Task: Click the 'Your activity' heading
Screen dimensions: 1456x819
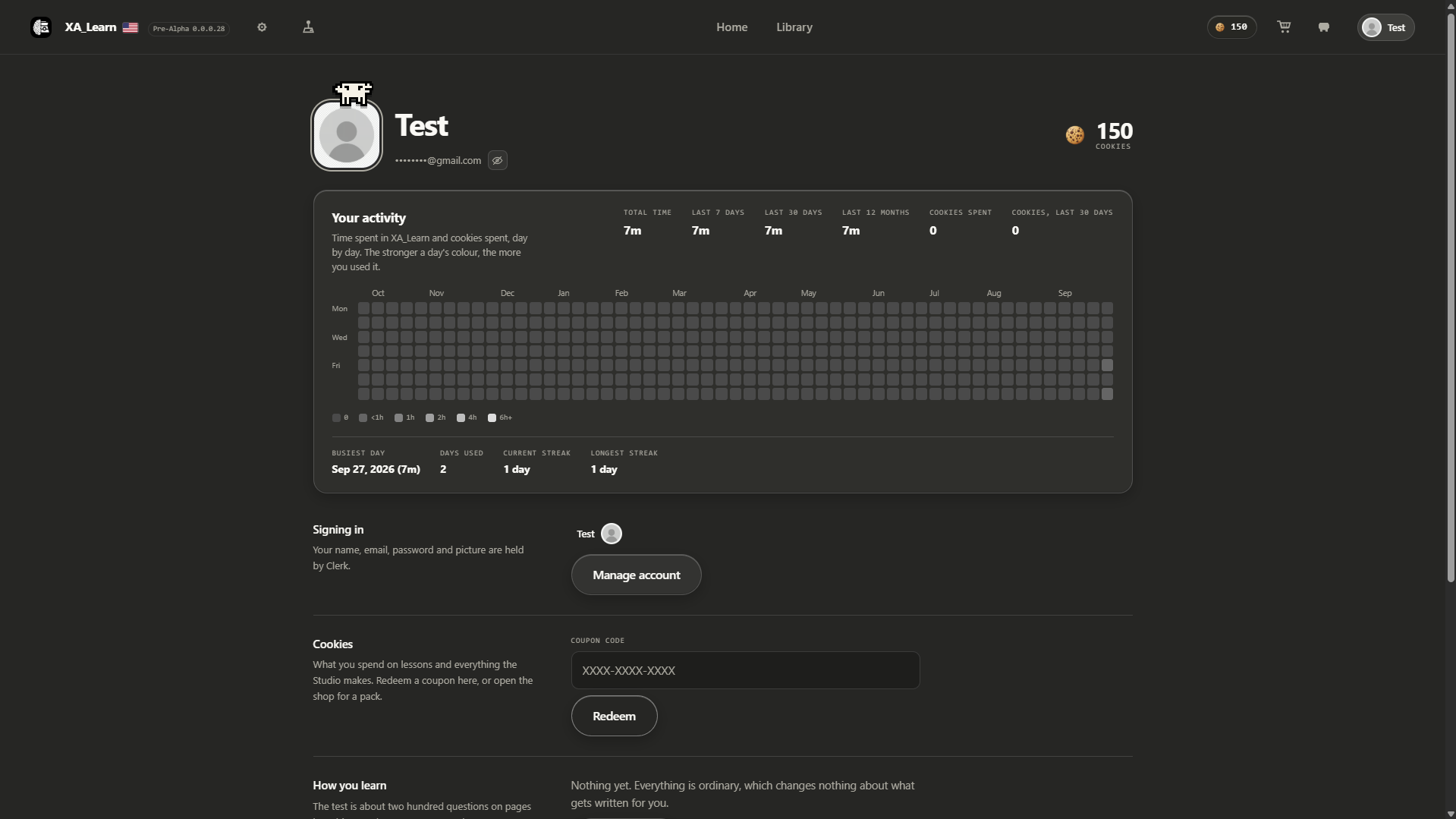Action: click(369, 218)
